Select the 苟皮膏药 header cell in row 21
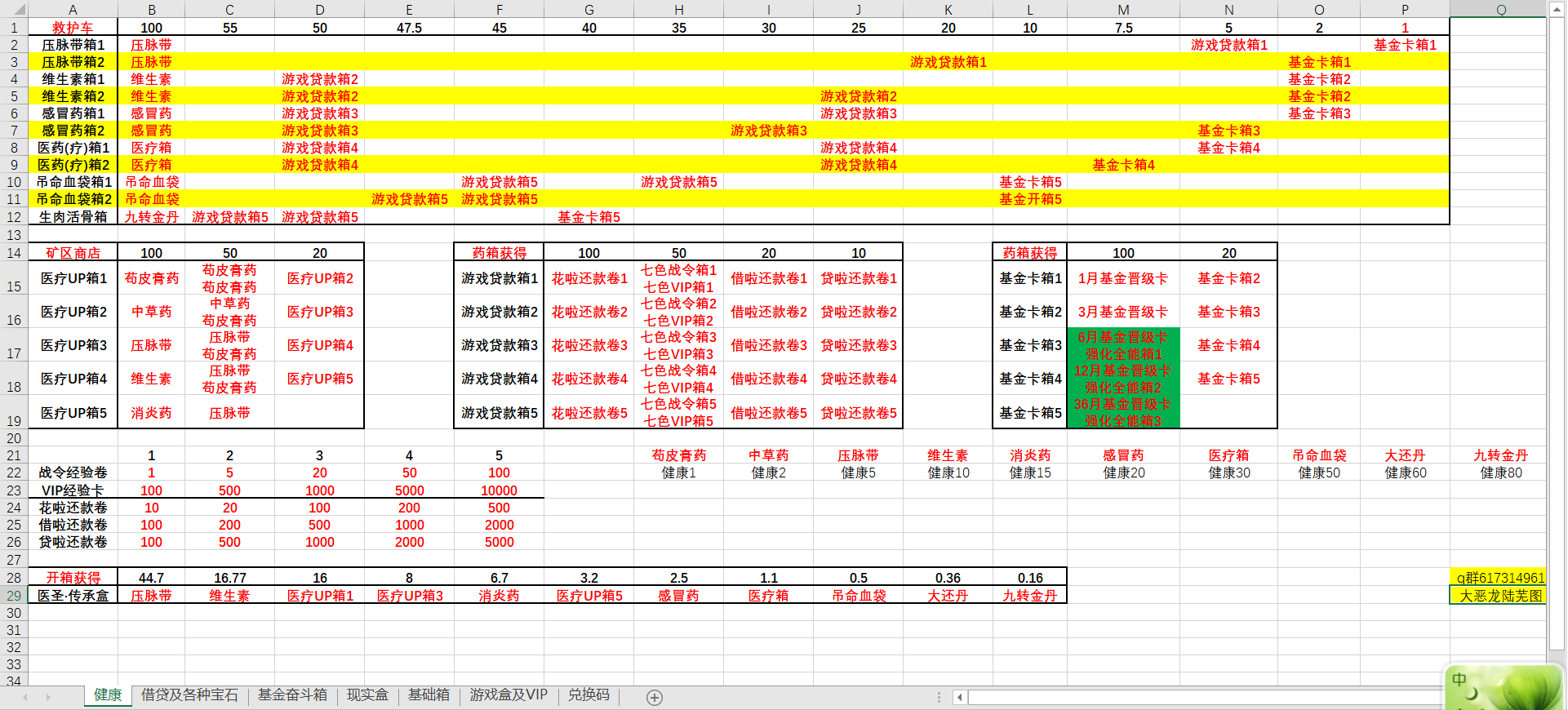 [x=678, y=455]
